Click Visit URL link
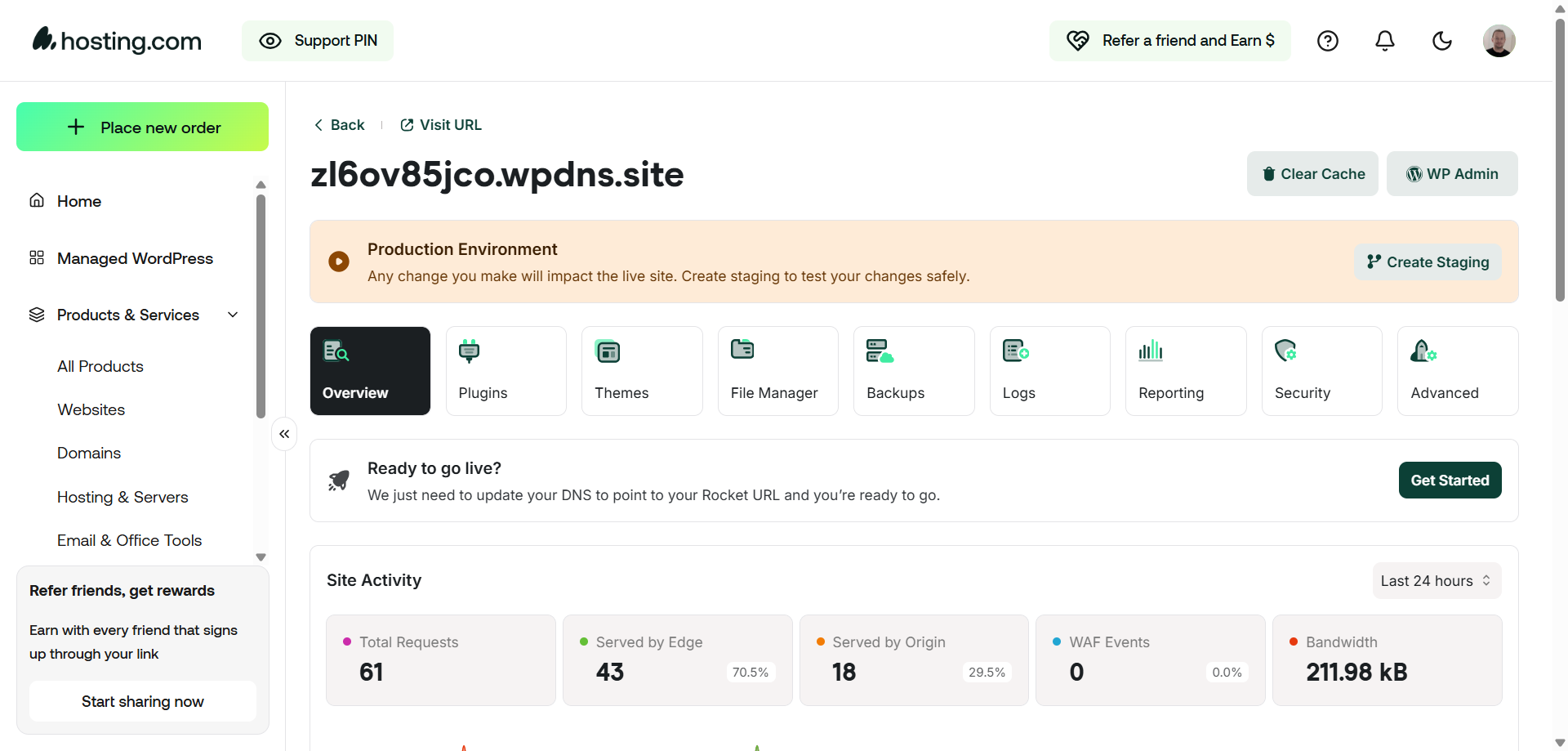The image size is (1568, 751). pyautogui.click(x=441, y=125)
